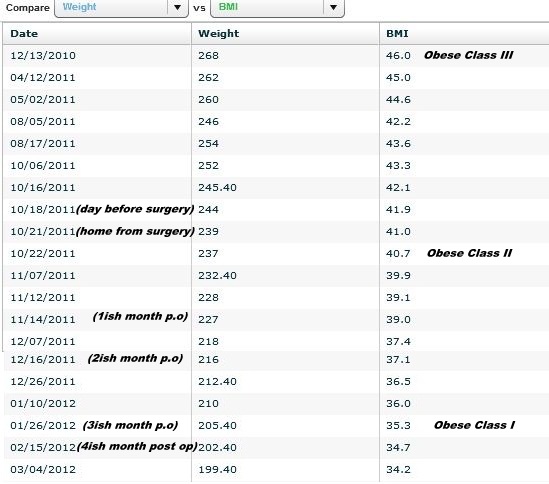549x484 pixels.
Task: Click BMI value 35.3 Obese Class I
Action: pyautogui.click(x=451, y=425)
